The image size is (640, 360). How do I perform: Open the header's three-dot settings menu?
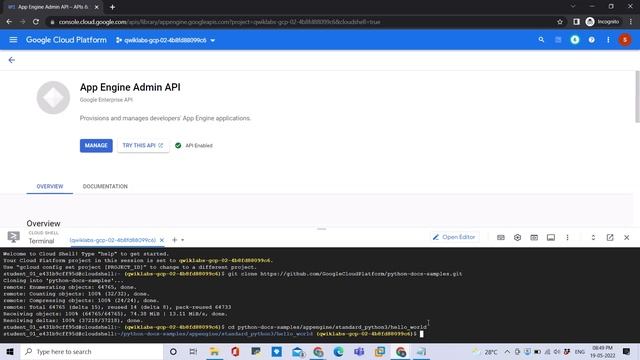pyautogui.click(x=608, y=40)
